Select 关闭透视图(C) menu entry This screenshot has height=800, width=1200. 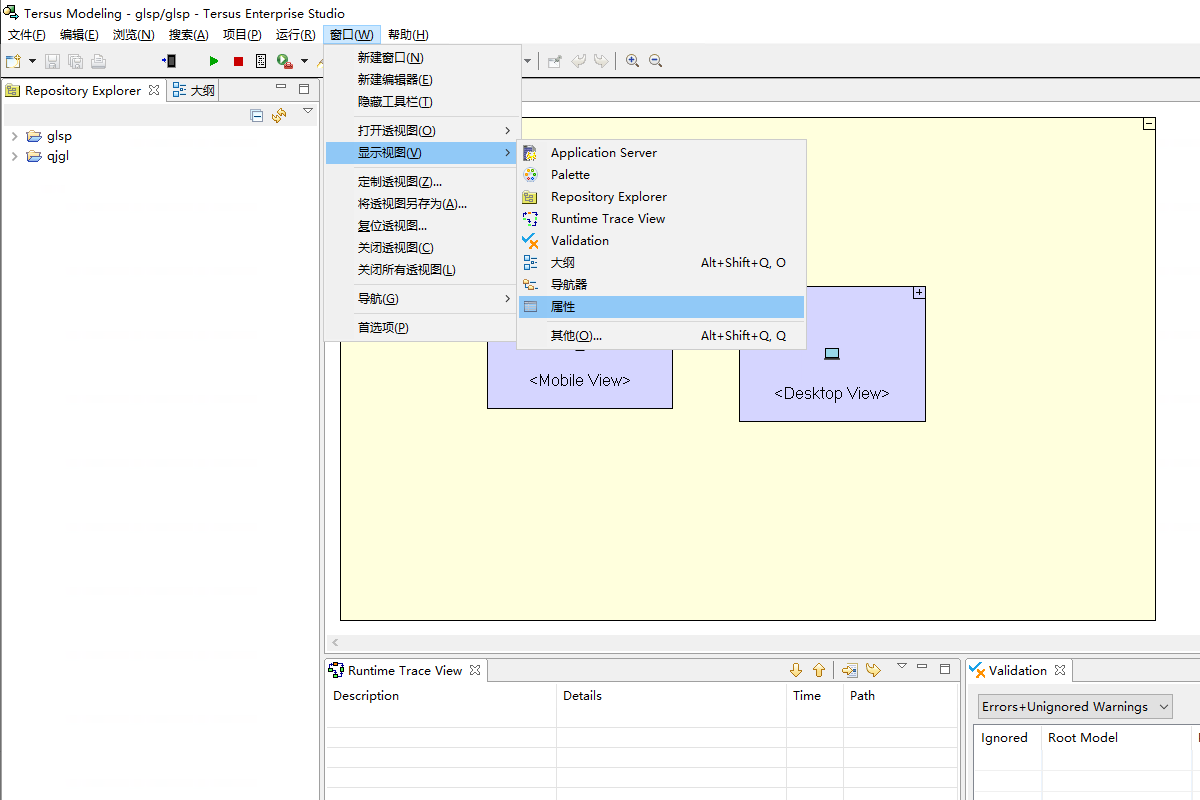(x=422, y=248)
